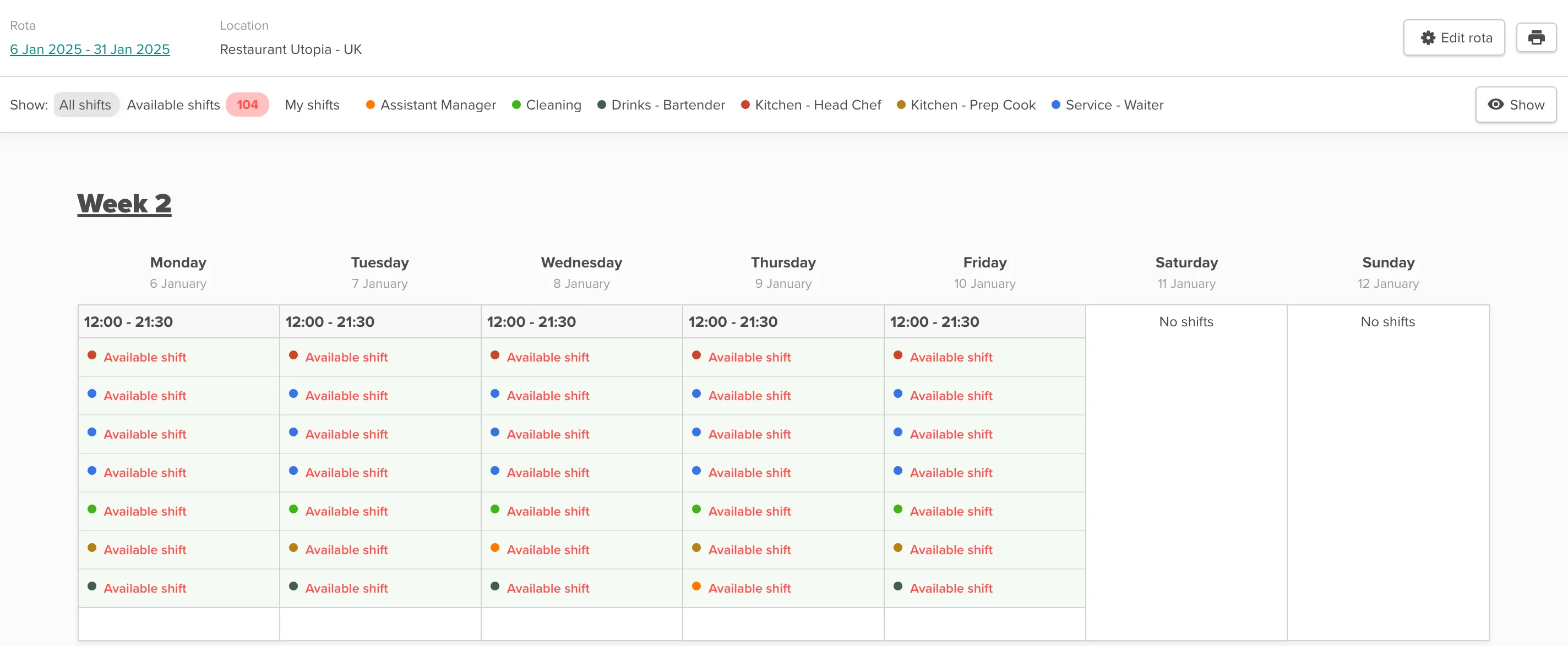Print the rota schedule

1537,37
